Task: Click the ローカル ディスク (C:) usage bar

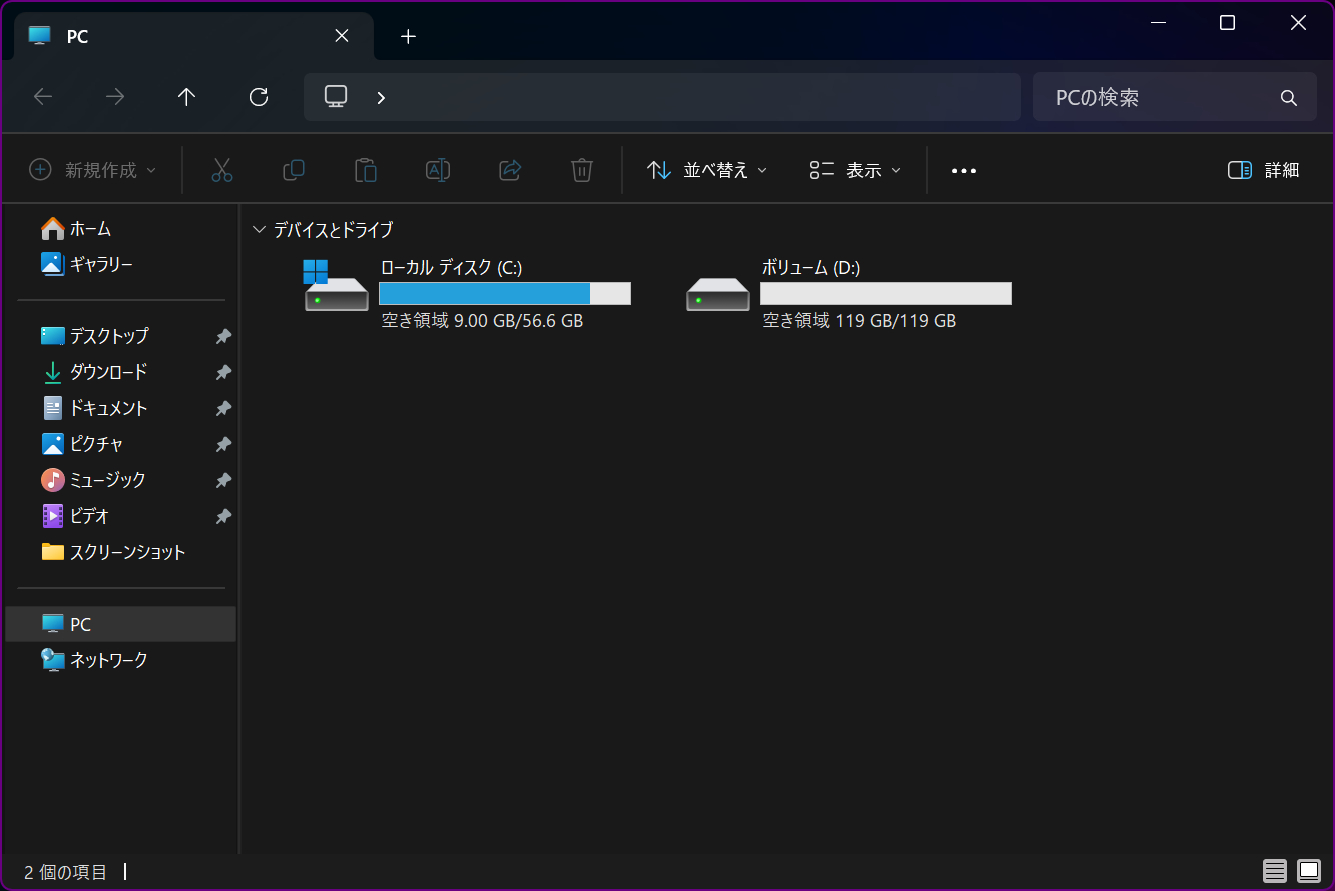Action: 504,293
